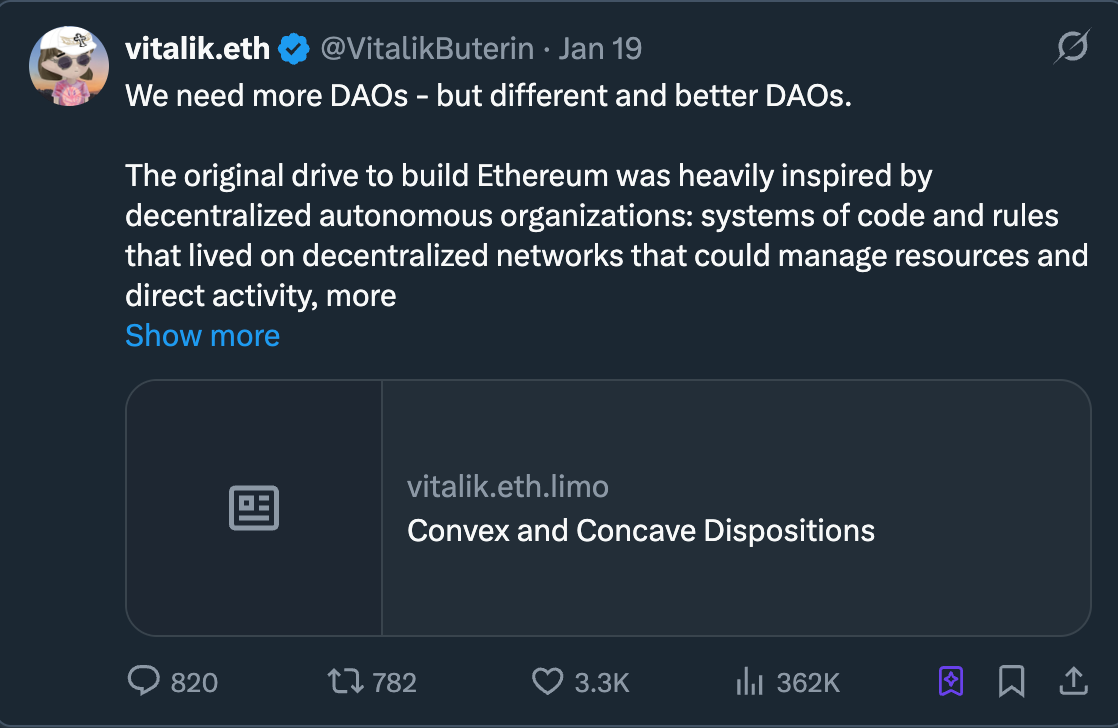Click the article placeholder icon in link card
Screen dimensions: 1118x728
tap(254, 508)
